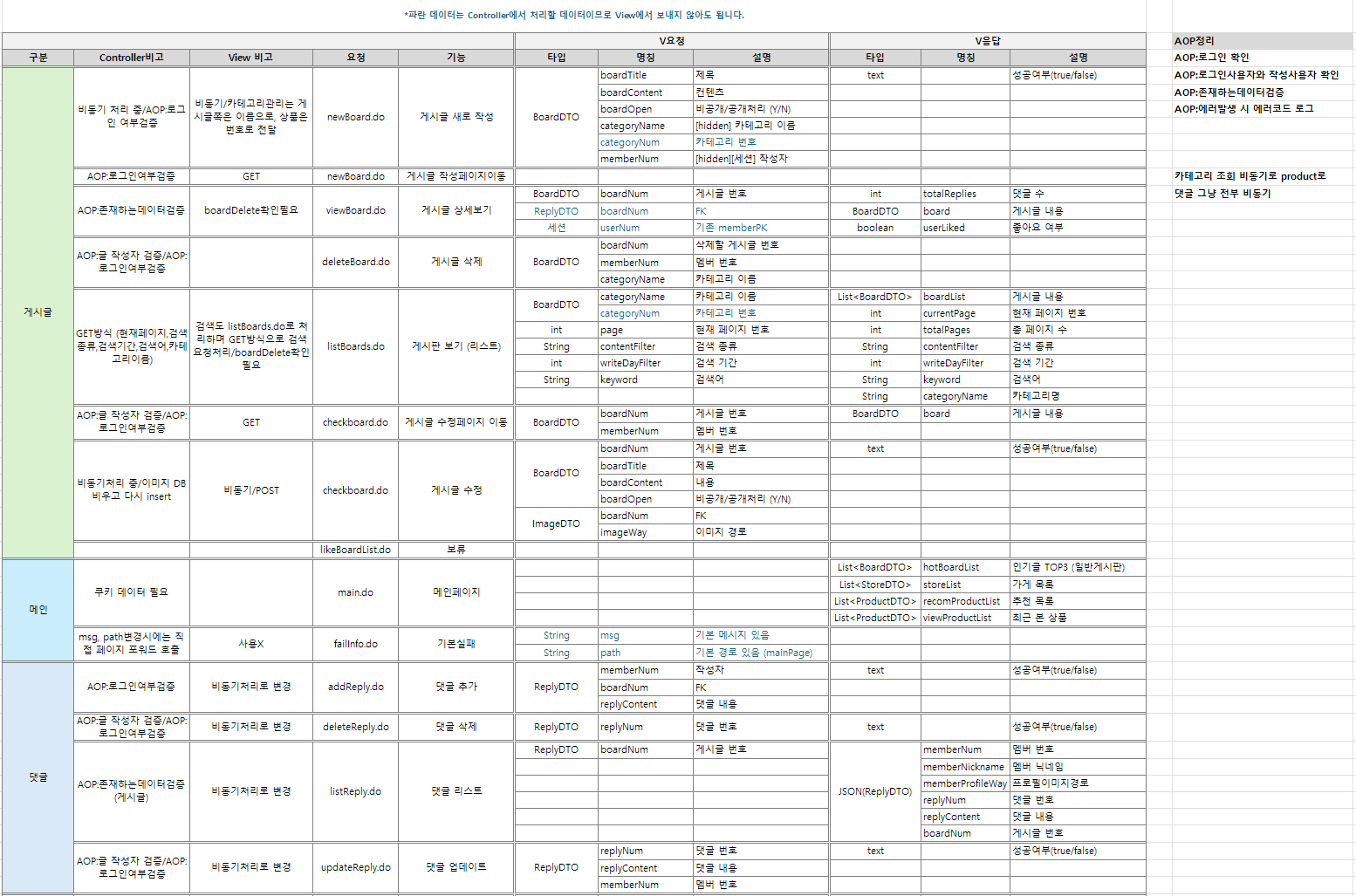
Task: Select the 'imageWay' cell
Action: pos(646,532)
